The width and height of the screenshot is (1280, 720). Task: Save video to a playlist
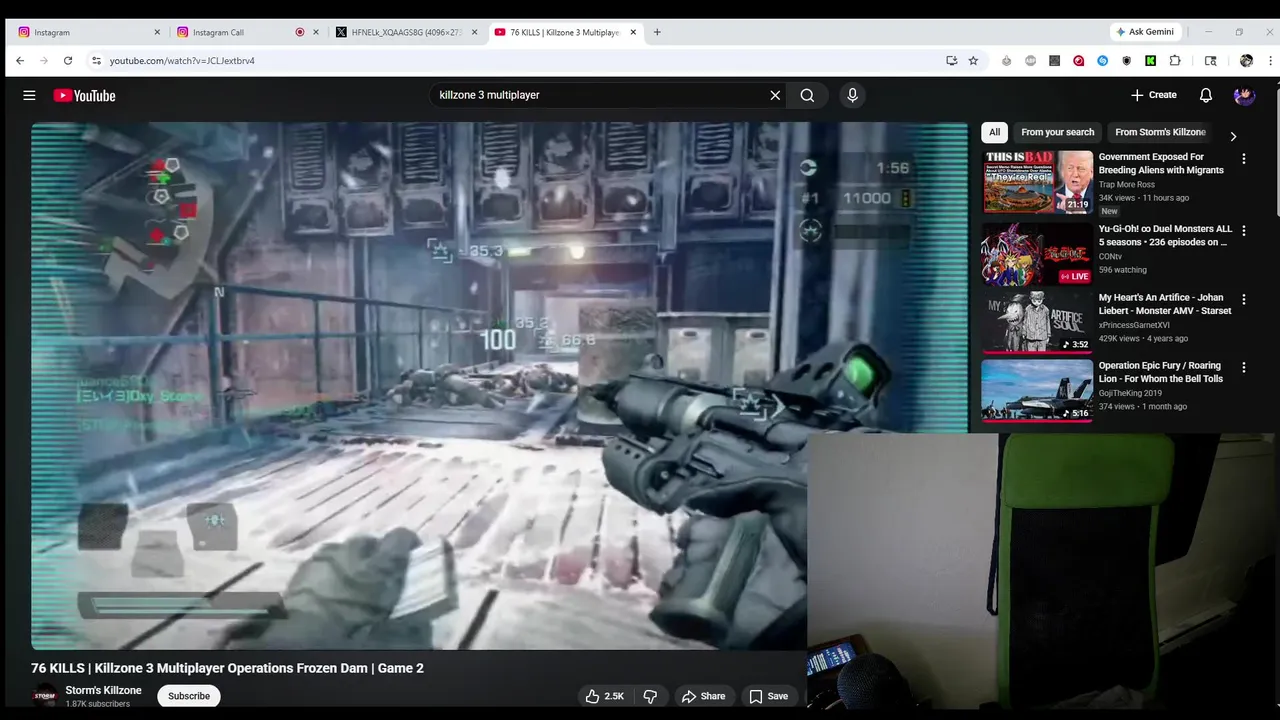click(768, 696)
